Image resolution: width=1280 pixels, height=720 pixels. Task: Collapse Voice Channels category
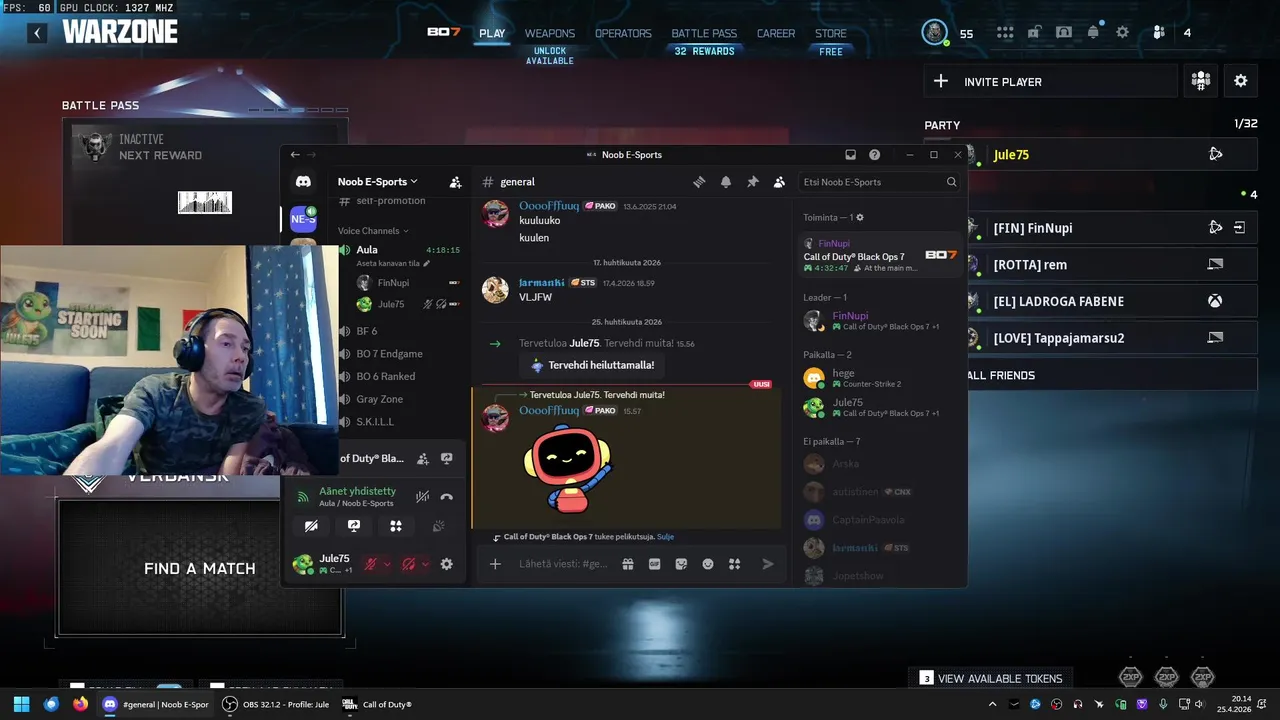(x=373, y=231)
